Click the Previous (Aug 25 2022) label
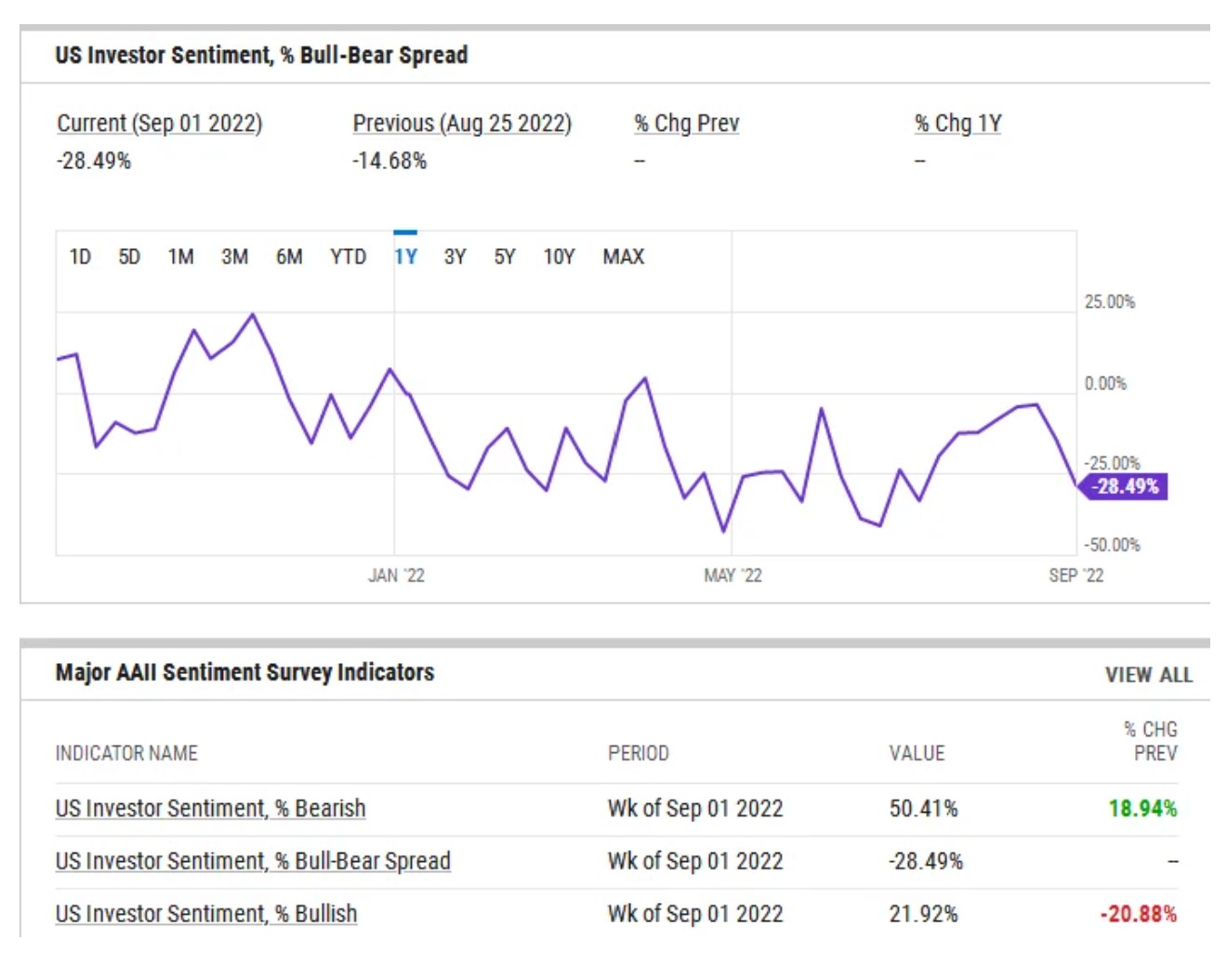1227x980 pixels. click(x=462, y=124)
